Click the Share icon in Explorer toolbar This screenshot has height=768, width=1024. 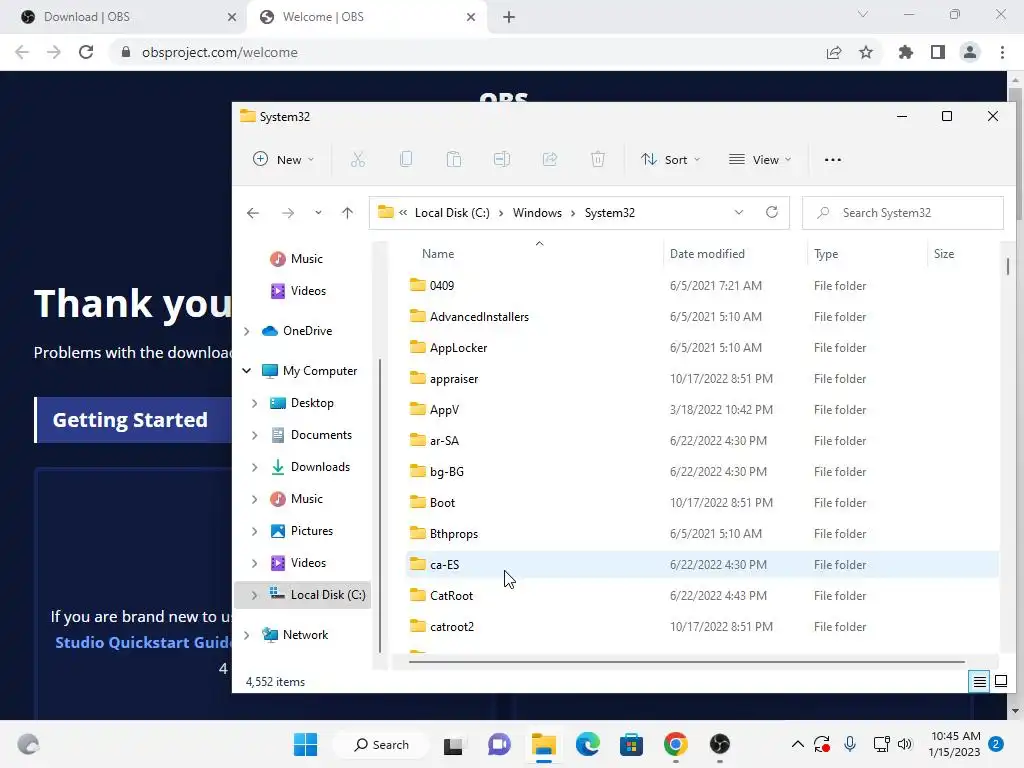[x=550, y=159]
